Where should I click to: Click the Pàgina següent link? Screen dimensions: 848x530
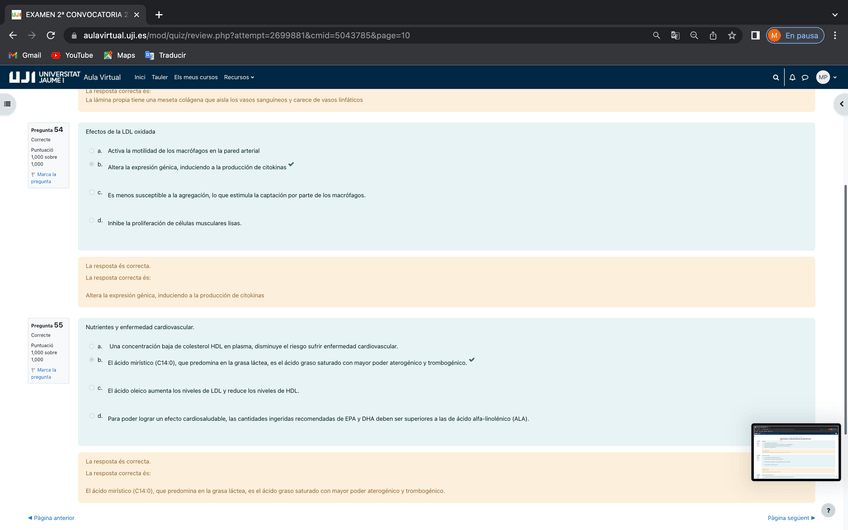pos(791,518)
